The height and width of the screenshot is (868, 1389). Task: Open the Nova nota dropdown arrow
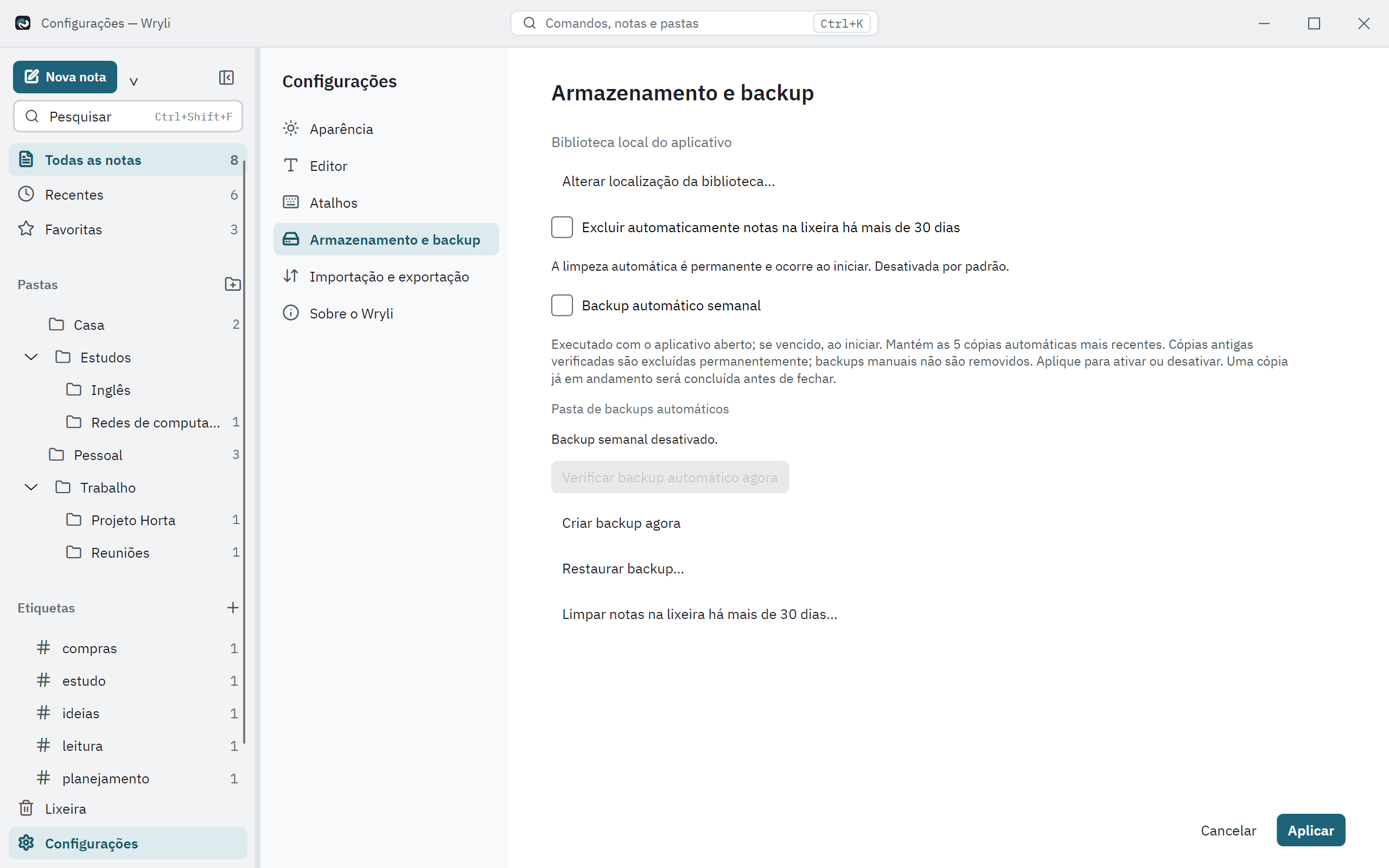click(133, 81)
